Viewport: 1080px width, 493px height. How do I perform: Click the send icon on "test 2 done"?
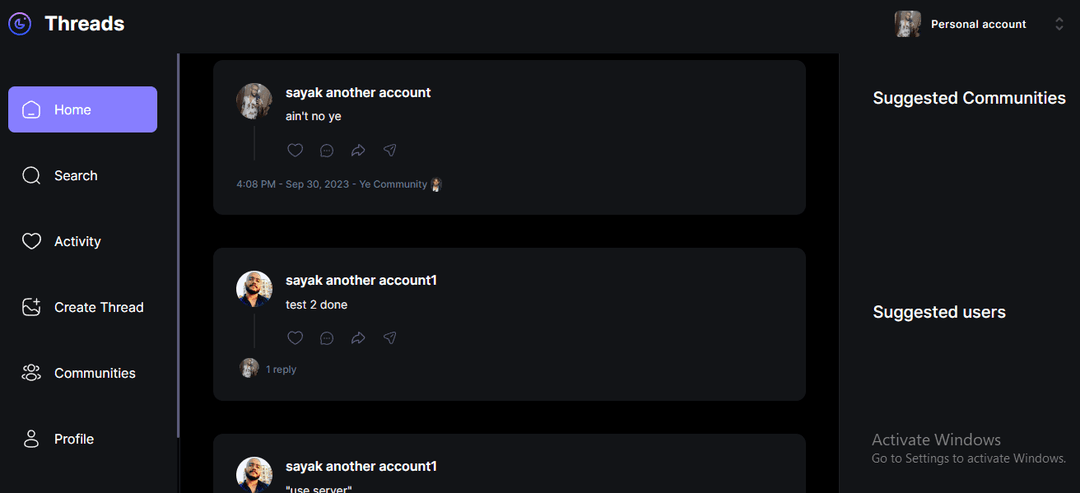[x=390, y=337]
